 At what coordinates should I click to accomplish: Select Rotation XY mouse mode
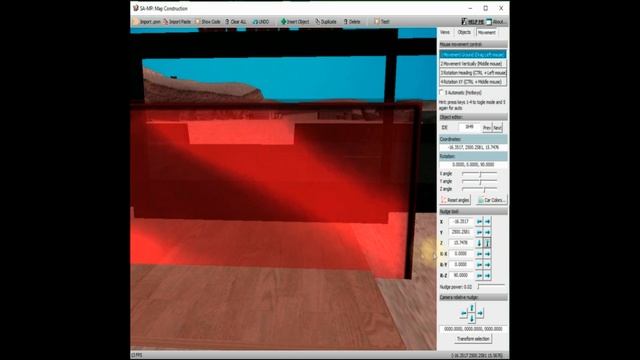(x=473, y=82)
